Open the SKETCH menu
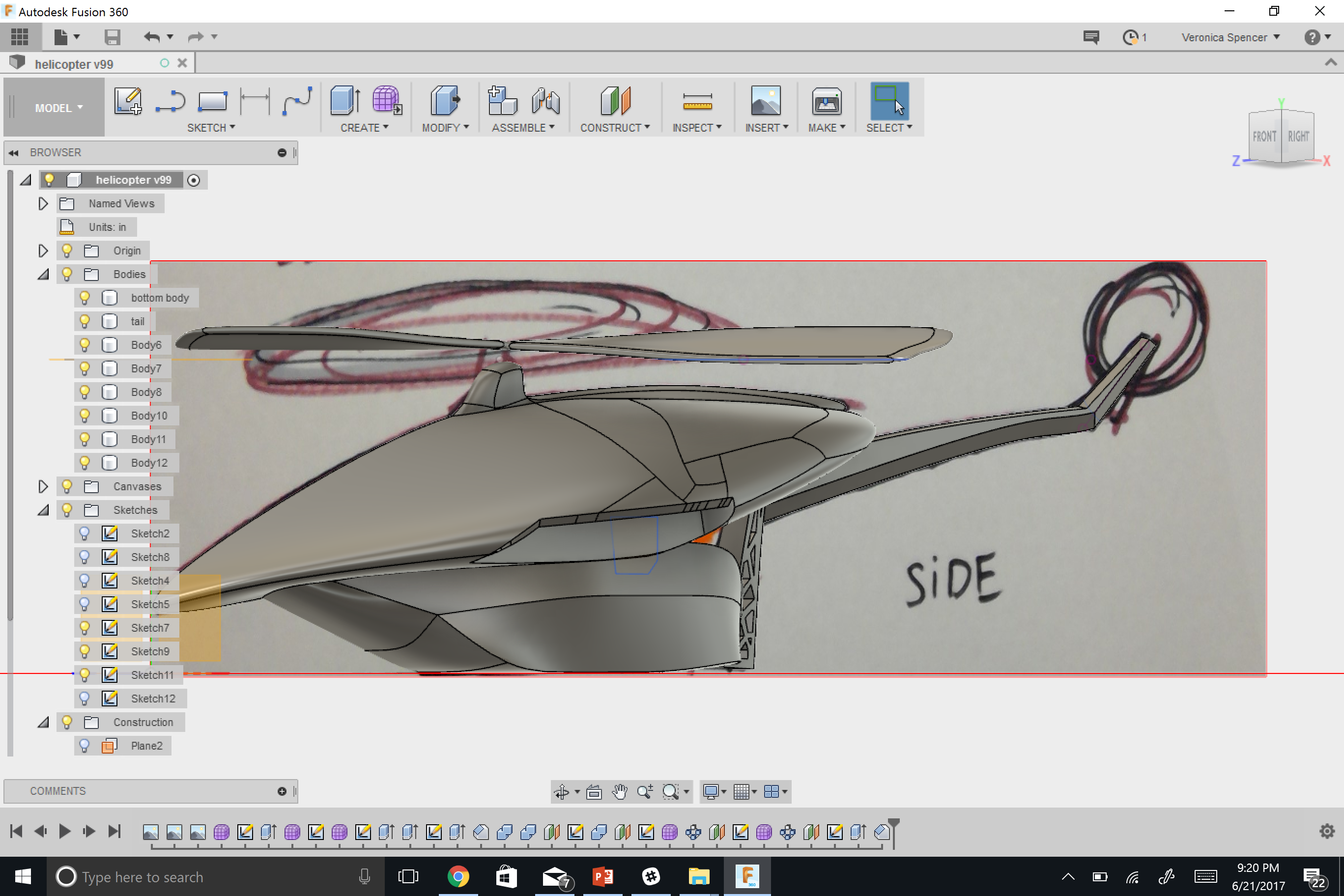Viewport: 1344px width, 896px height. point(211,127)
